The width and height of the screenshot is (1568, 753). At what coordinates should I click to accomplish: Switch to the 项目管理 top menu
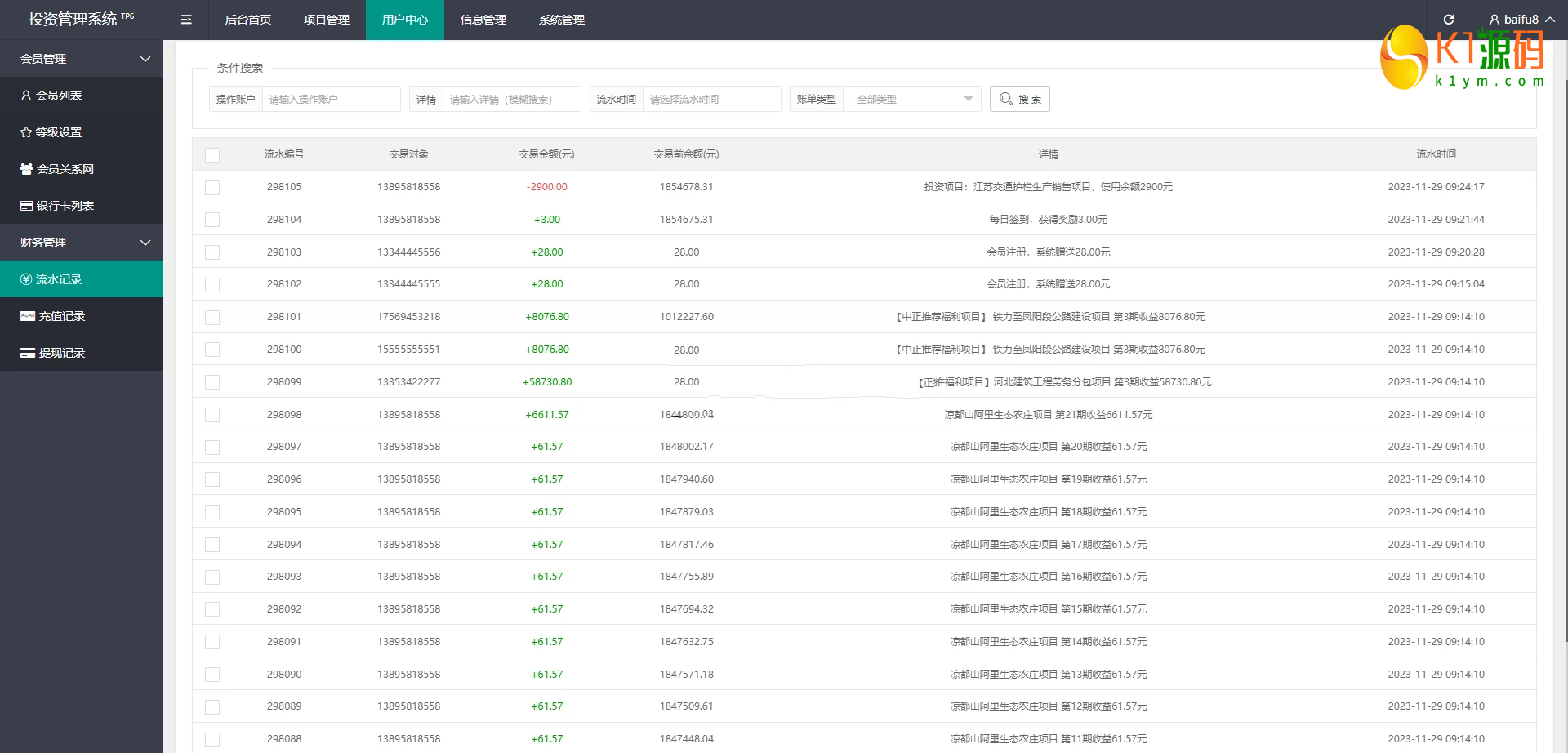click(327, 20)
